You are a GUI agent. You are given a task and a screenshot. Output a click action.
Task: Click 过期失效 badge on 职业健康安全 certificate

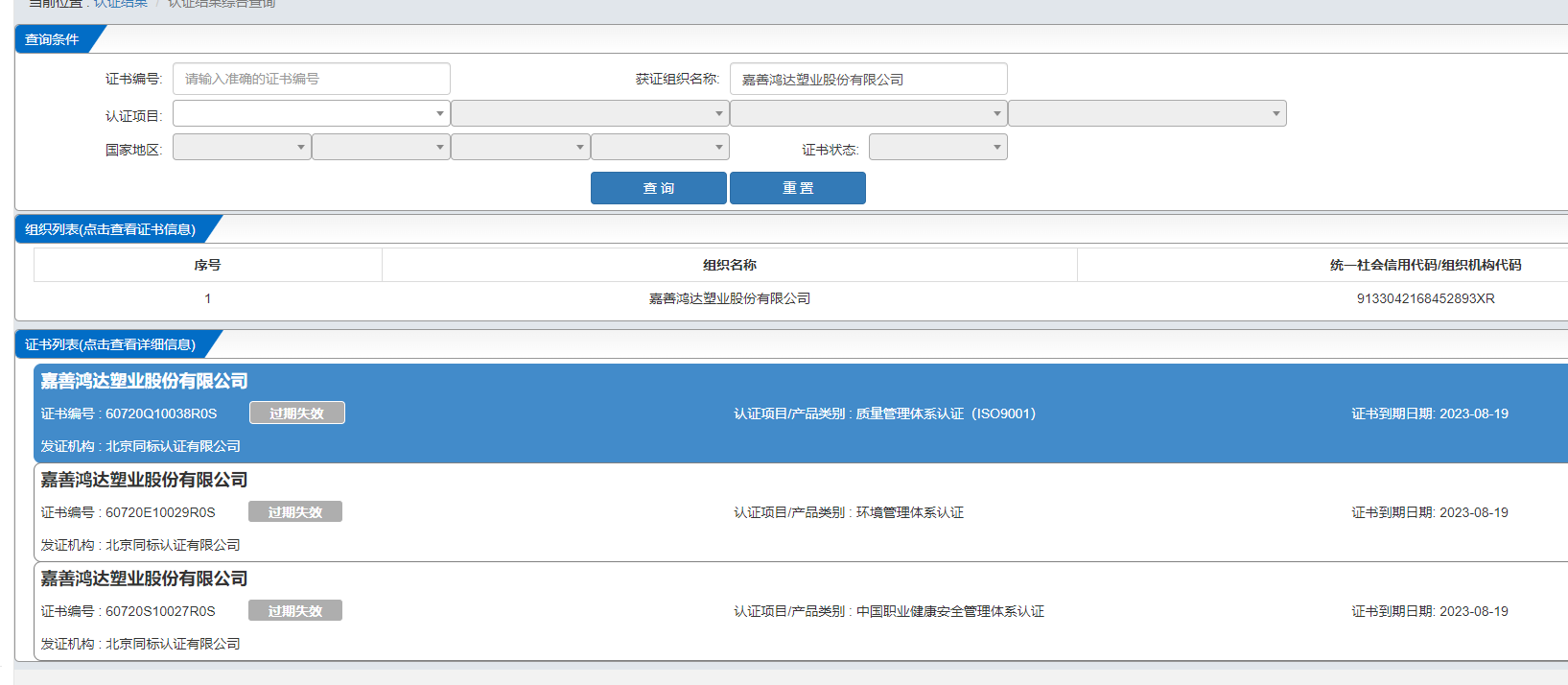[x=295, y=610]
